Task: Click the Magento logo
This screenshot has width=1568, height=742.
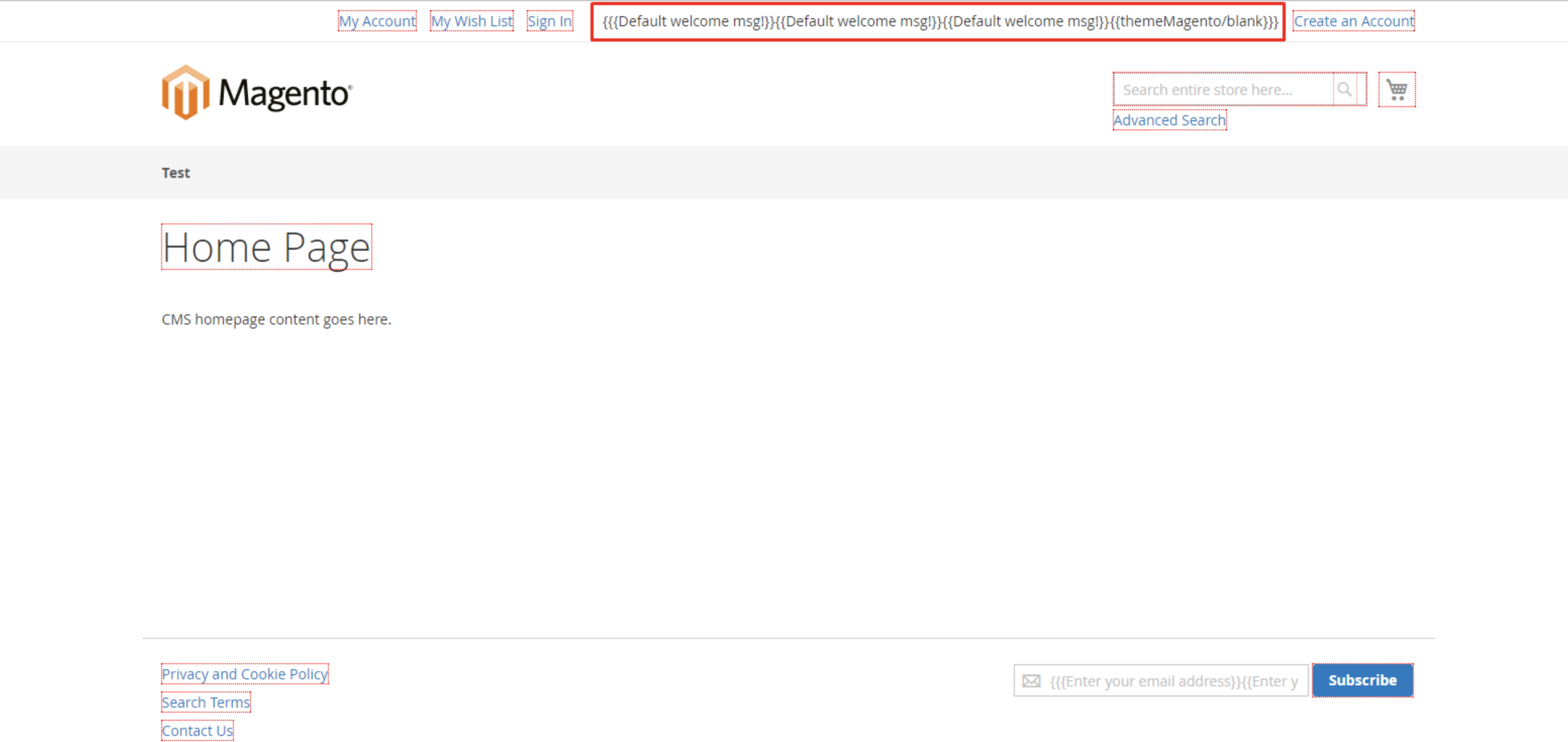Action: tap(186, 92)
